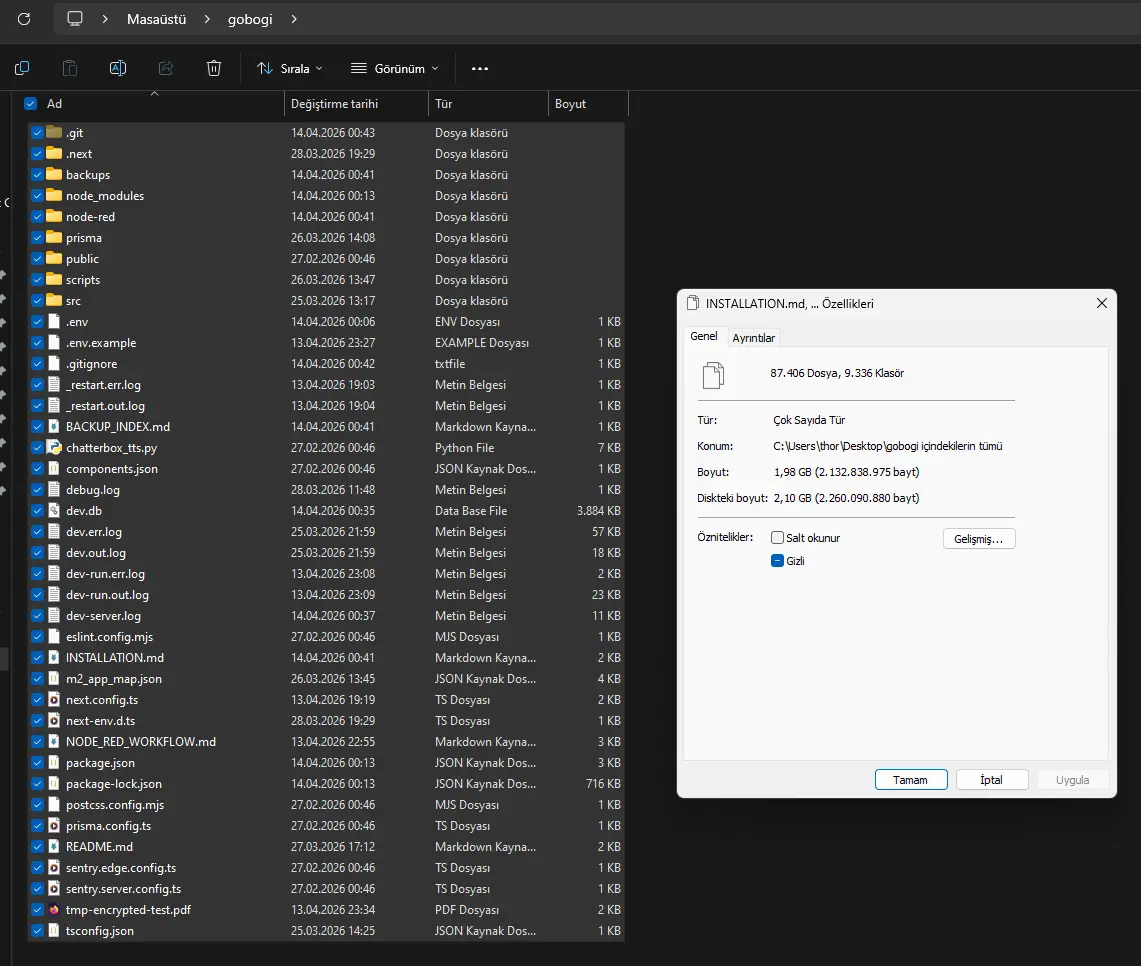Select the Genel tab in properties dialog
Screen dimensions: 1141x966
[x=704, y=337]
